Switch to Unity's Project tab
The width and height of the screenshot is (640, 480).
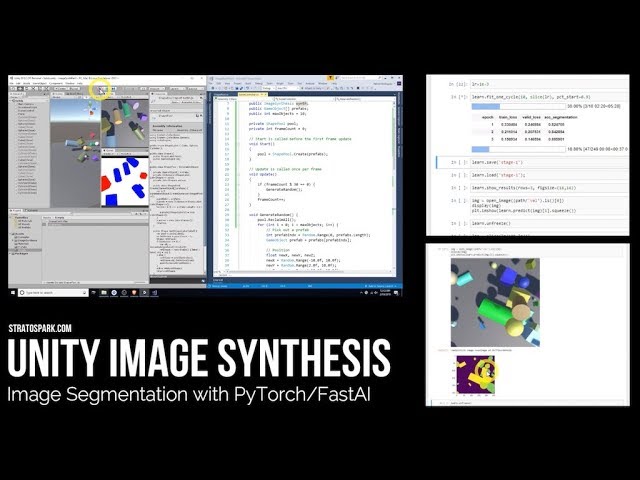point(17,211)
